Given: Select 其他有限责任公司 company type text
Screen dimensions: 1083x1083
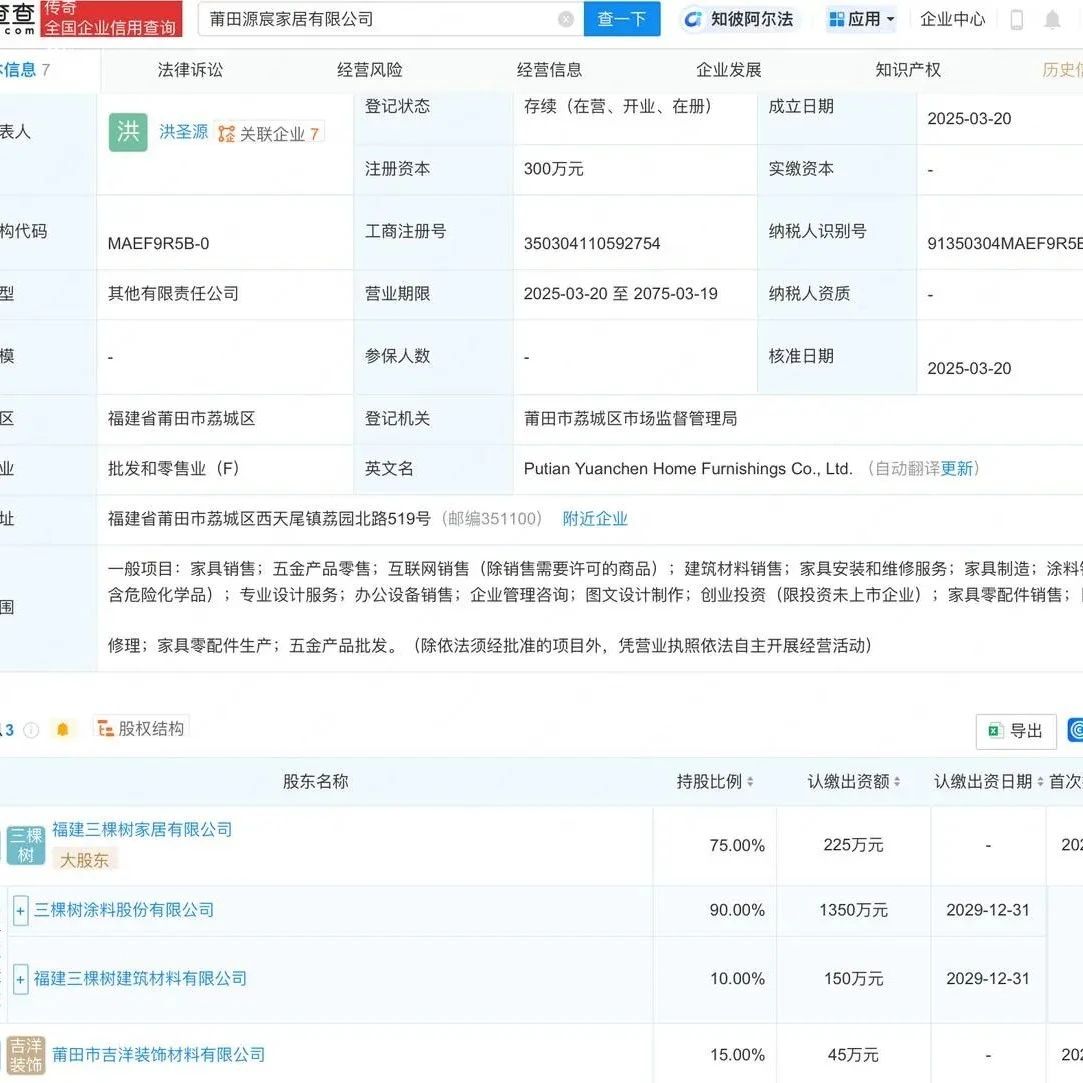Looking at the screenshot, I should (x=173, y=294).
